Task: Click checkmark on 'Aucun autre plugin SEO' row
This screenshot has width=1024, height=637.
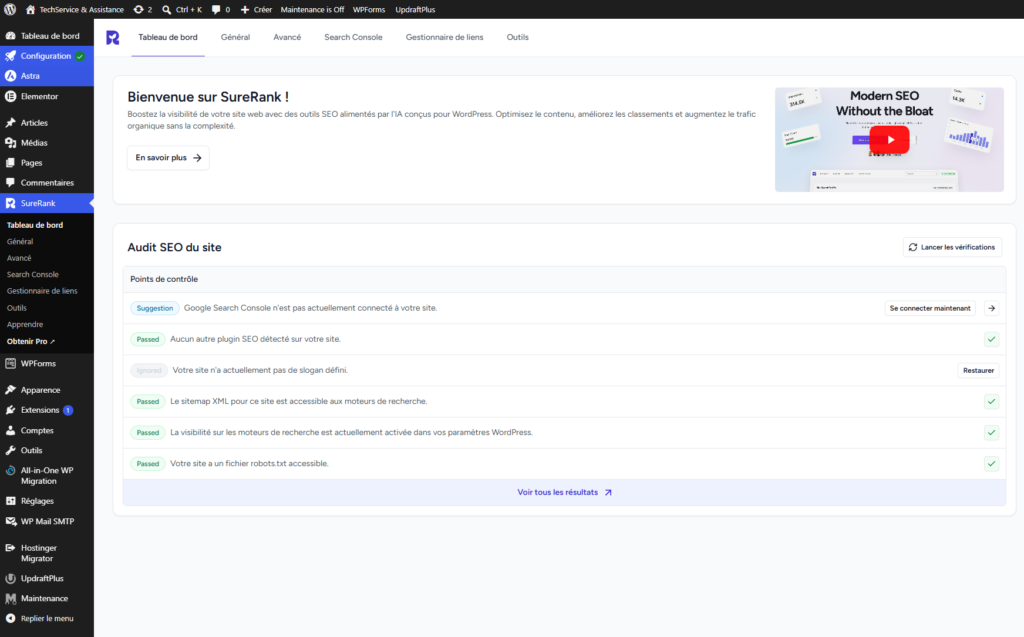Action: tap(991, 339)
